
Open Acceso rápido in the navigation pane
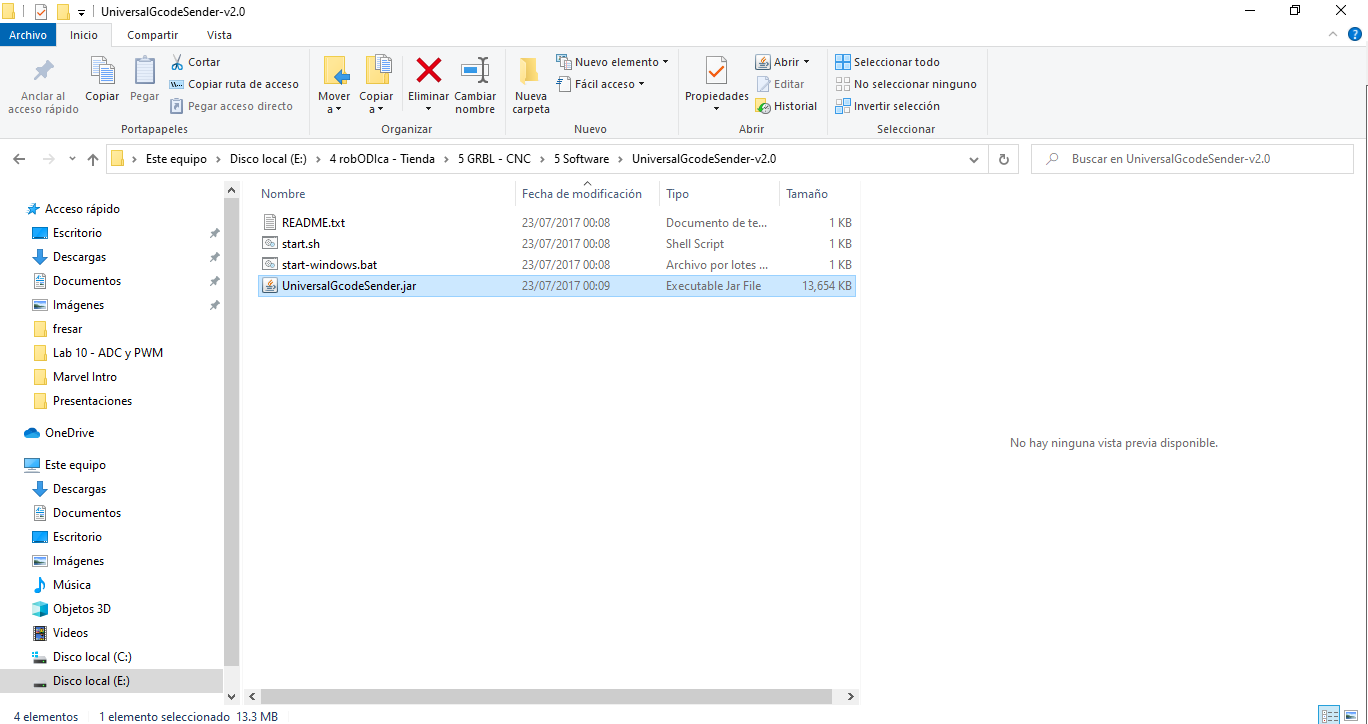(82, 209)
